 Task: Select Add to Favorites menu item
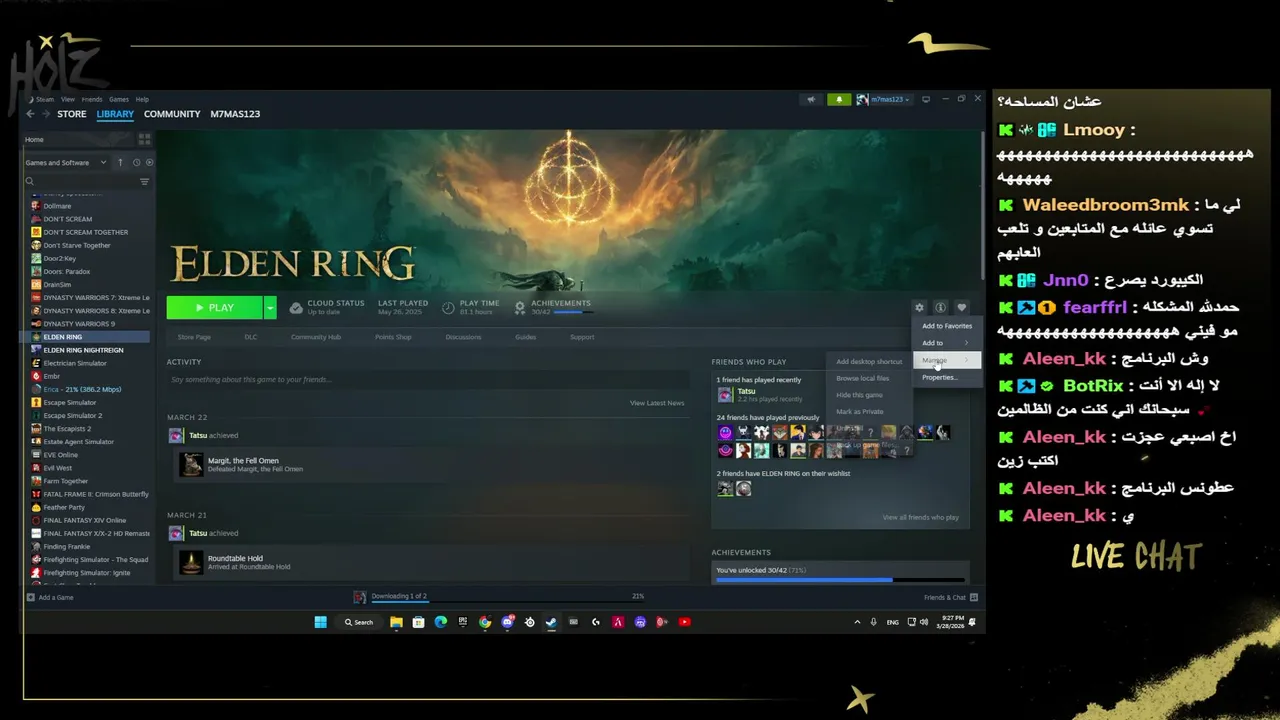[x=946, y=326]
